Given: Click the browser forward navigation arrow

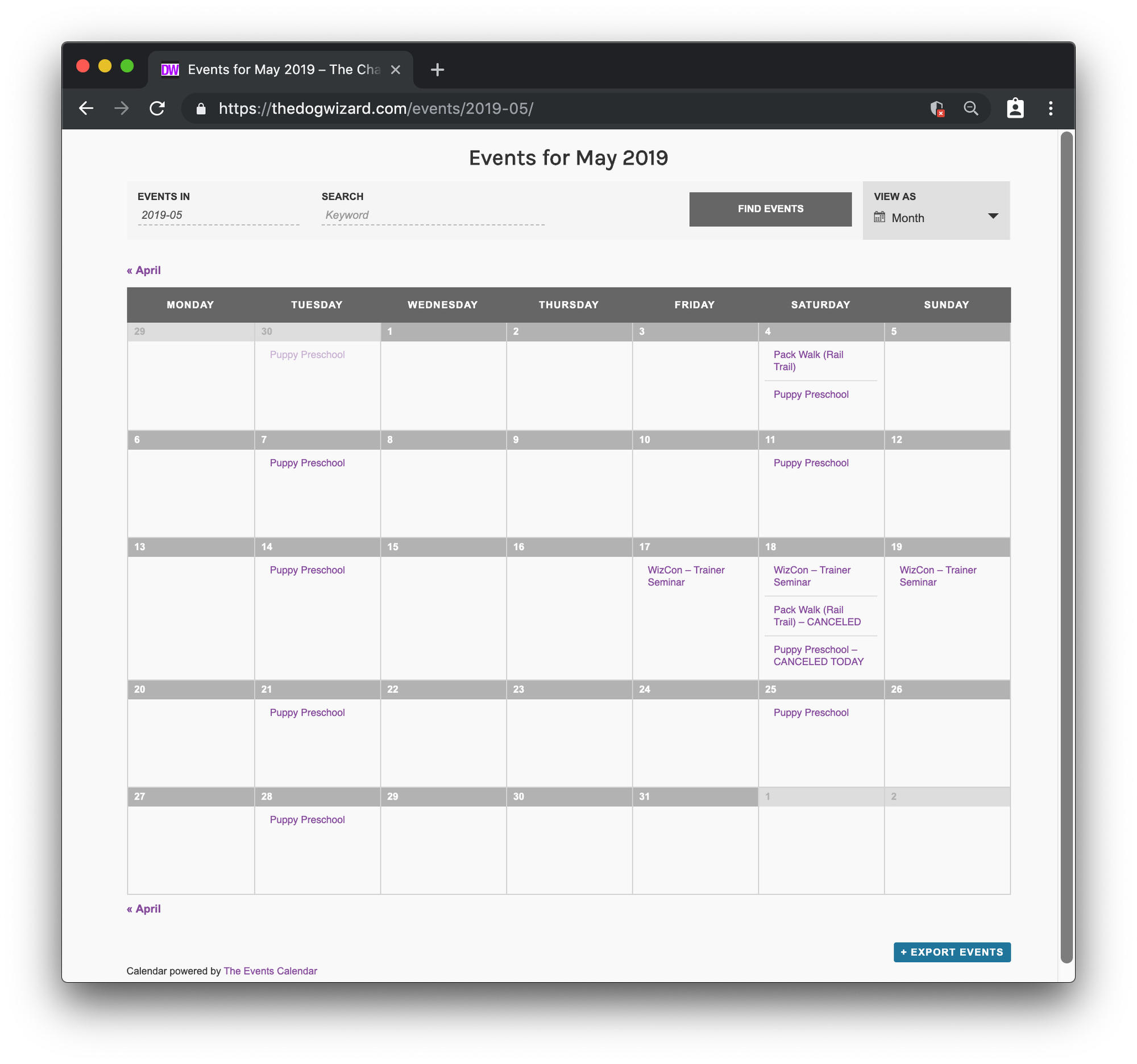Looking at the screenshot, I should [x=121, y=108].
